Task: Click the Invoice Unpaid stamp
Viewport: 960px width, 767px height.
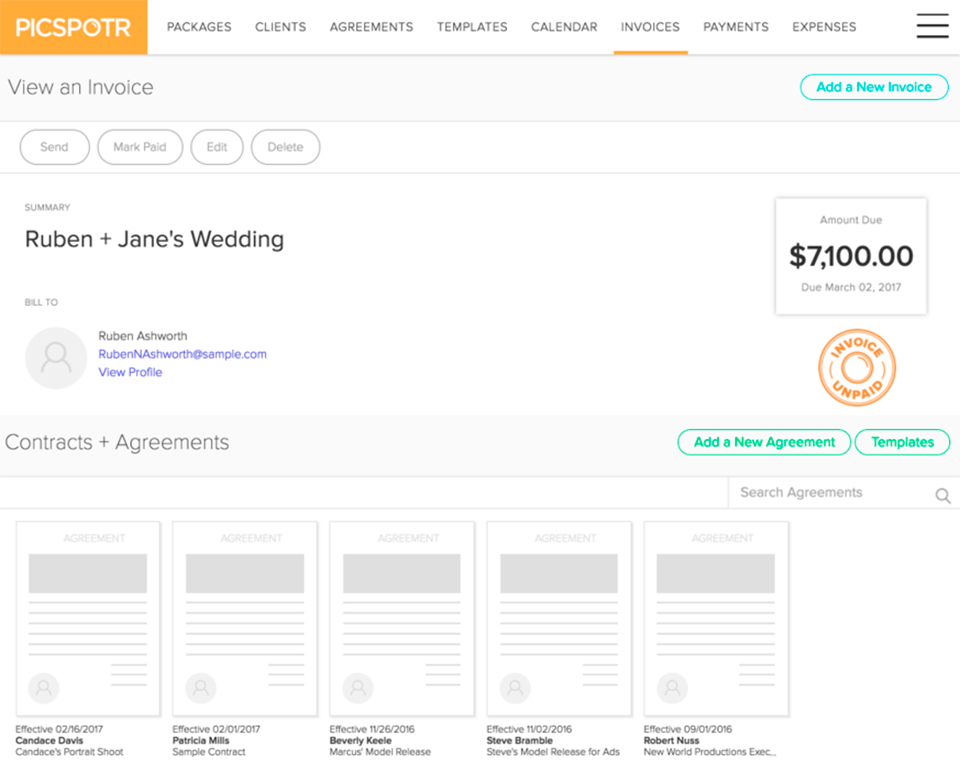Action: coord(856,368)
